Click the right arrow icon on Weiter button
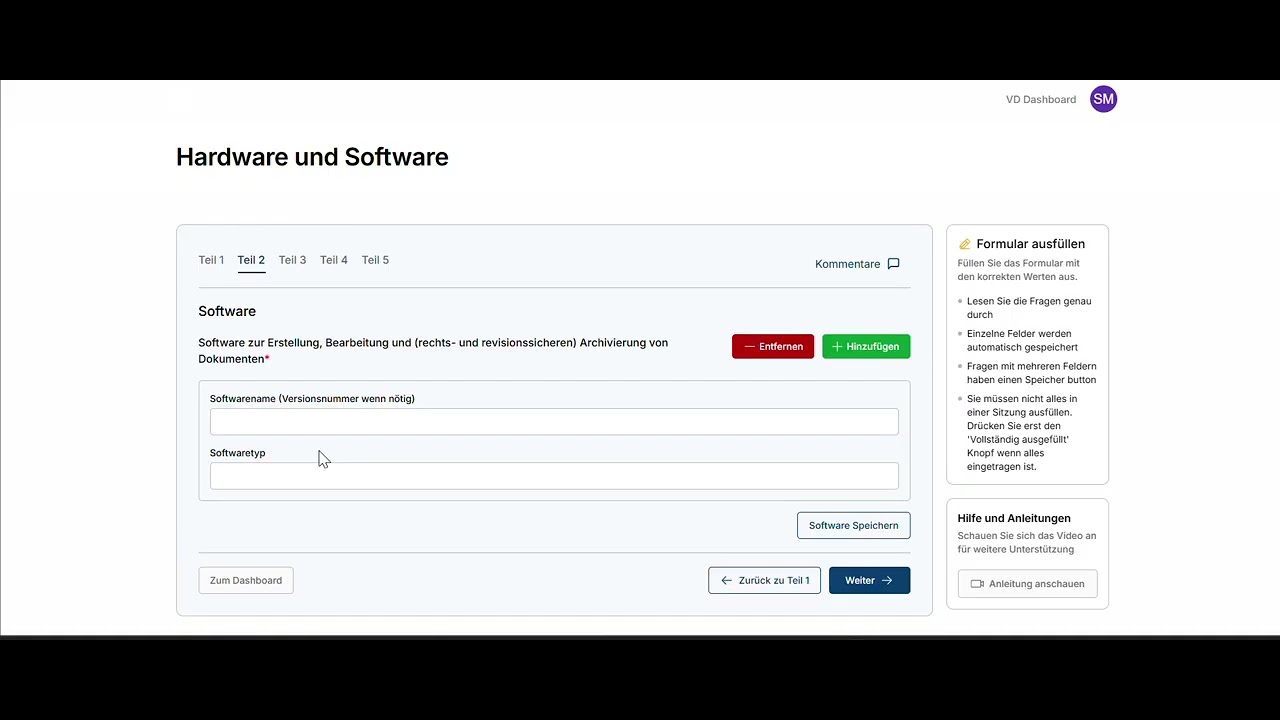The image size is (1280, 720). point(887,581)
